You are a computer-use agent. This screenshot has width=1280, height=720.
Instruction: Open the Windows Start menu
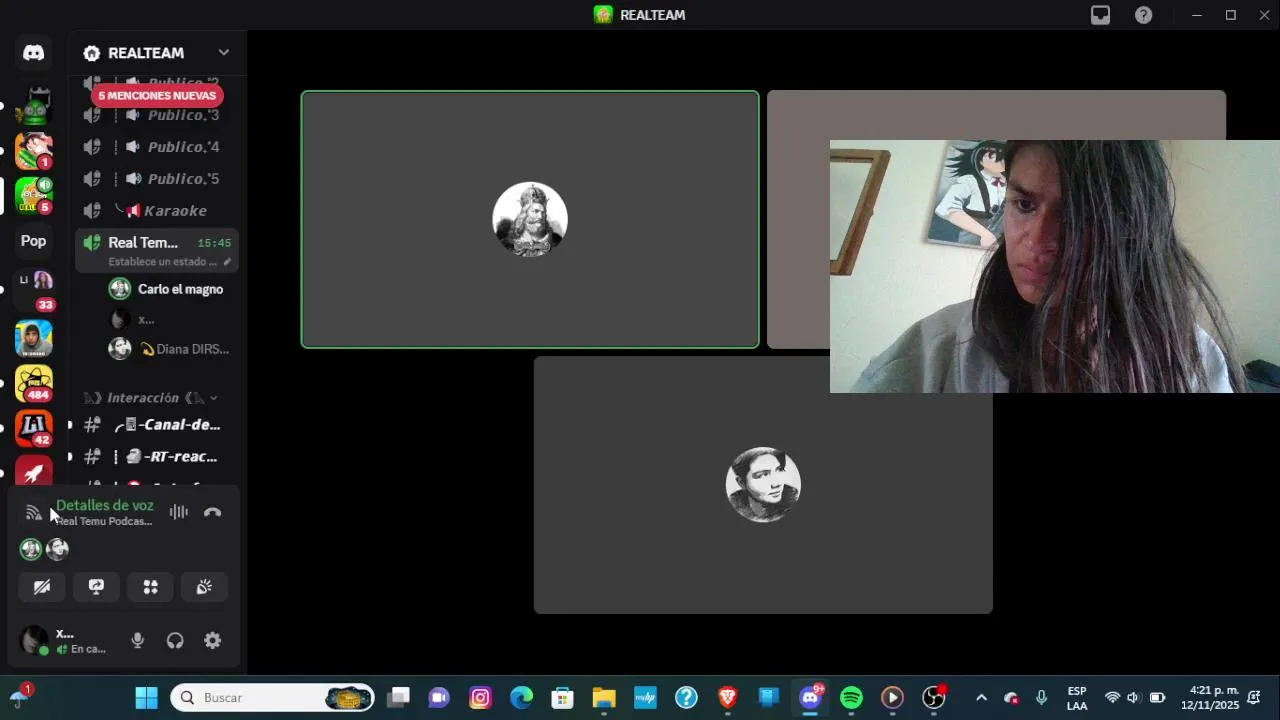click(146, 698)
